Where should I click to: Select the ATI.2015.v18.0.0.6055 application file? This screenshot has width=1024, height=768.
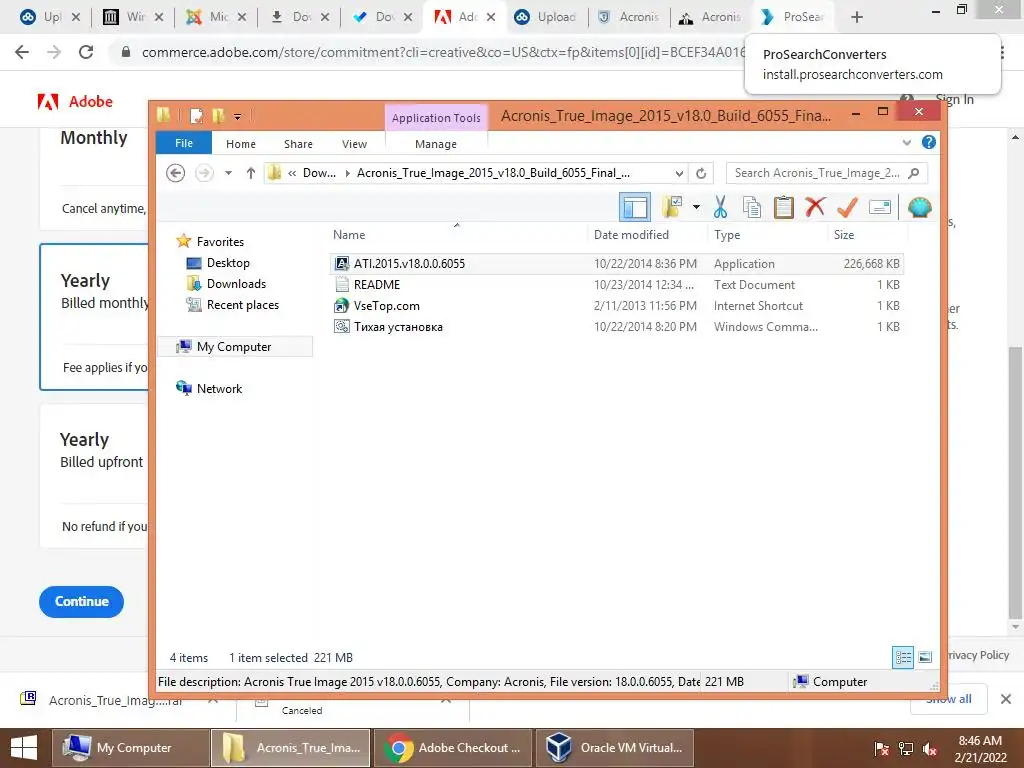pos(616,264)
